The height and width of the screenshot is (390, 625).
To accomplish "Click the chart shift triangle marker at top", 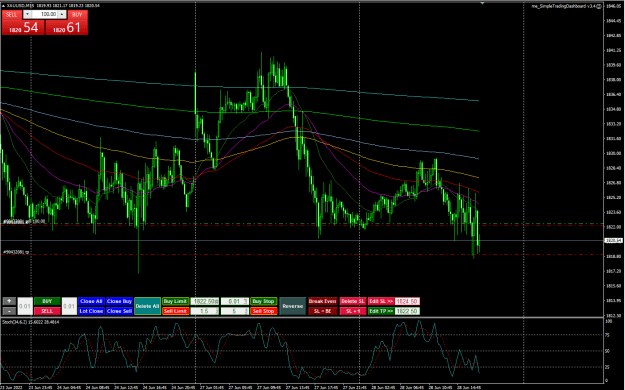I will pos(482,3).
